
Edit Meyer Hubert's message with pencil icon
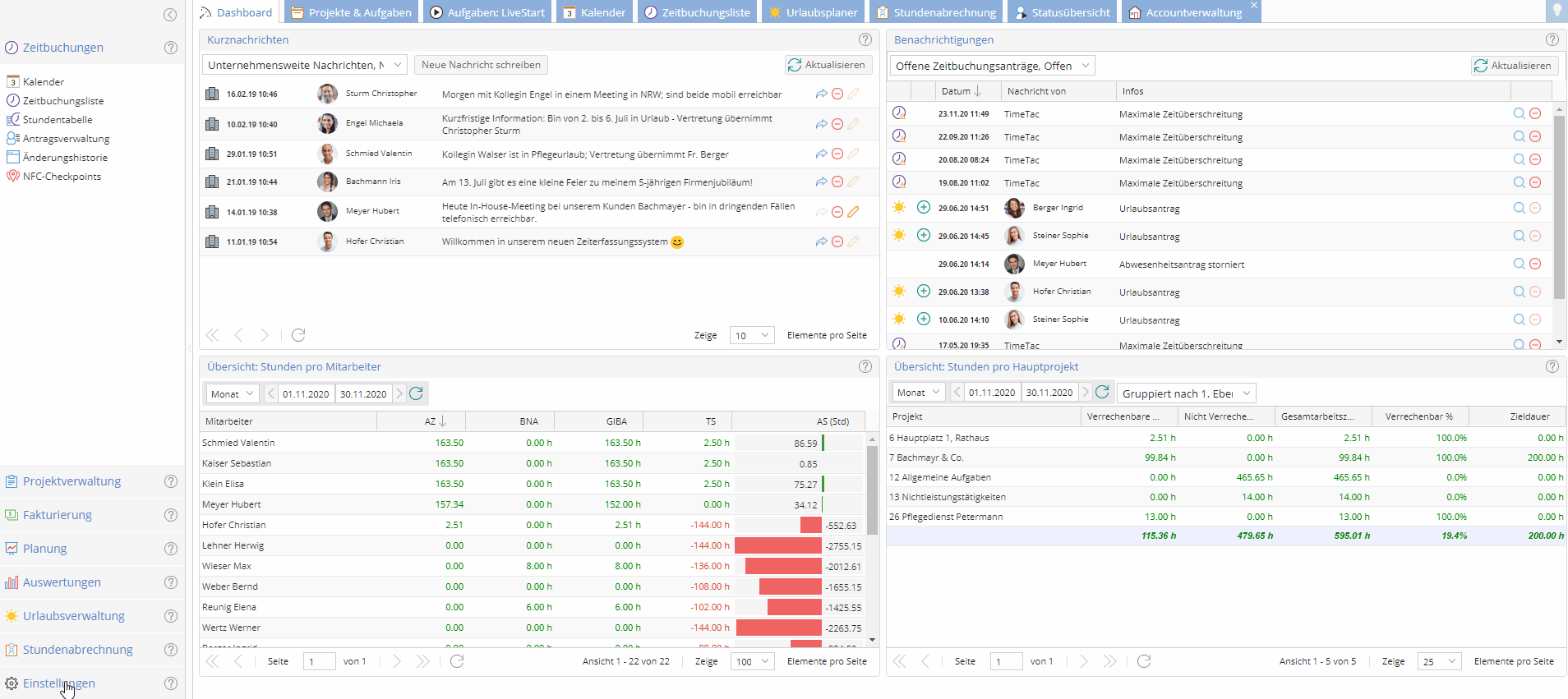(x=853, y=212)
